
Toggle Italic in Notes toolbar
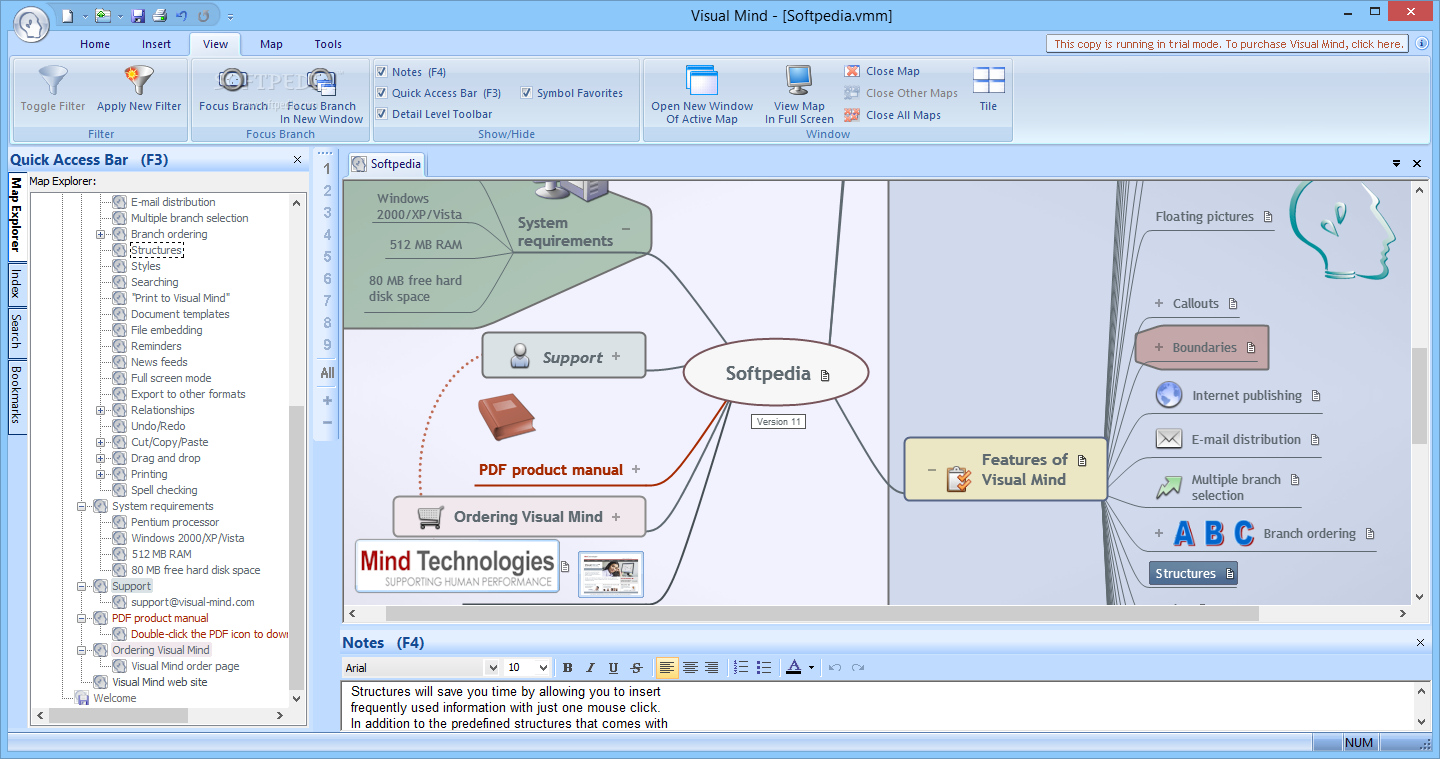click(x=590, y=667)
